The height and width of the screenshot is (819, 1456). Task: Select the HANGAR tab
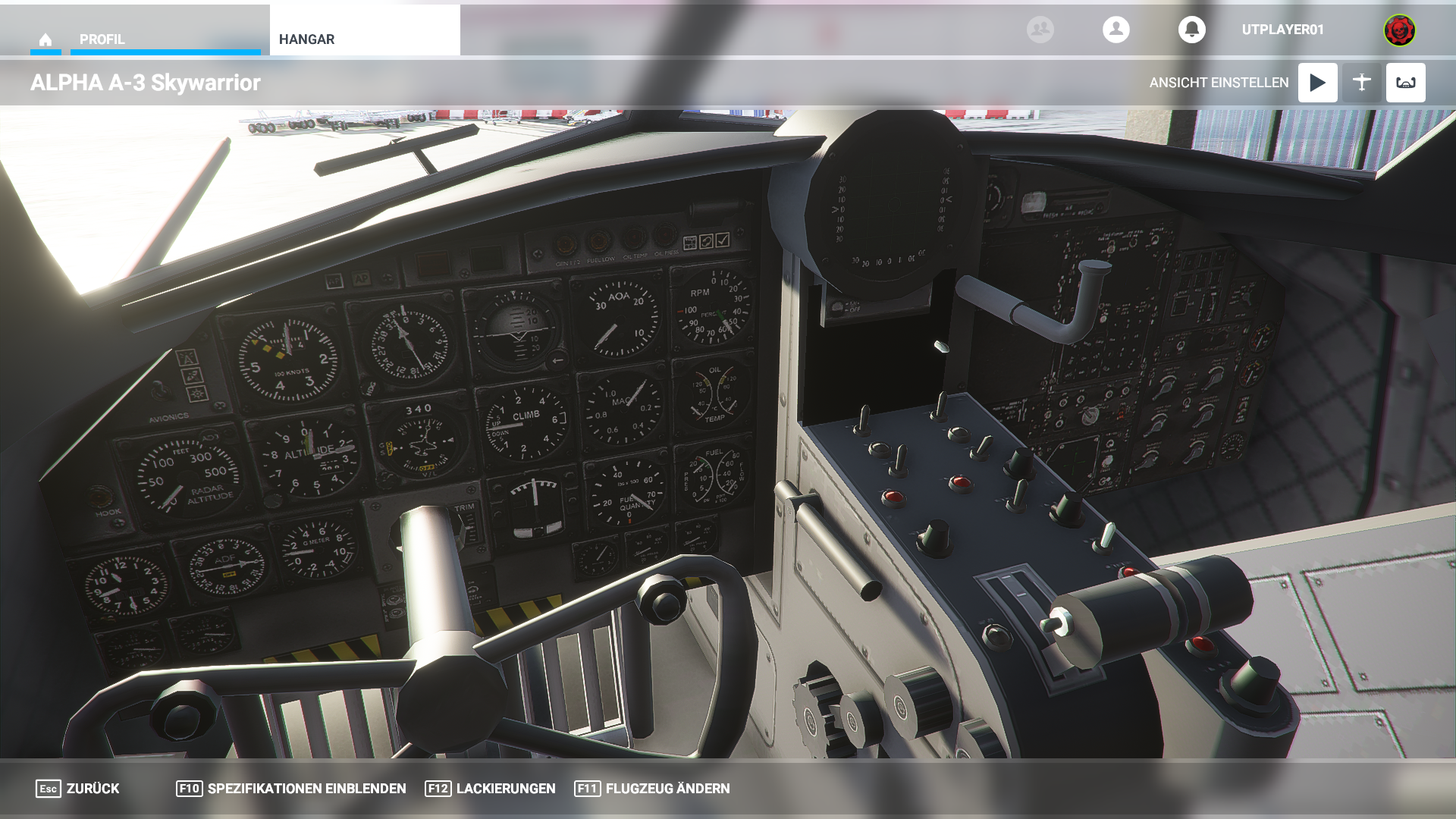pos(306,39)
